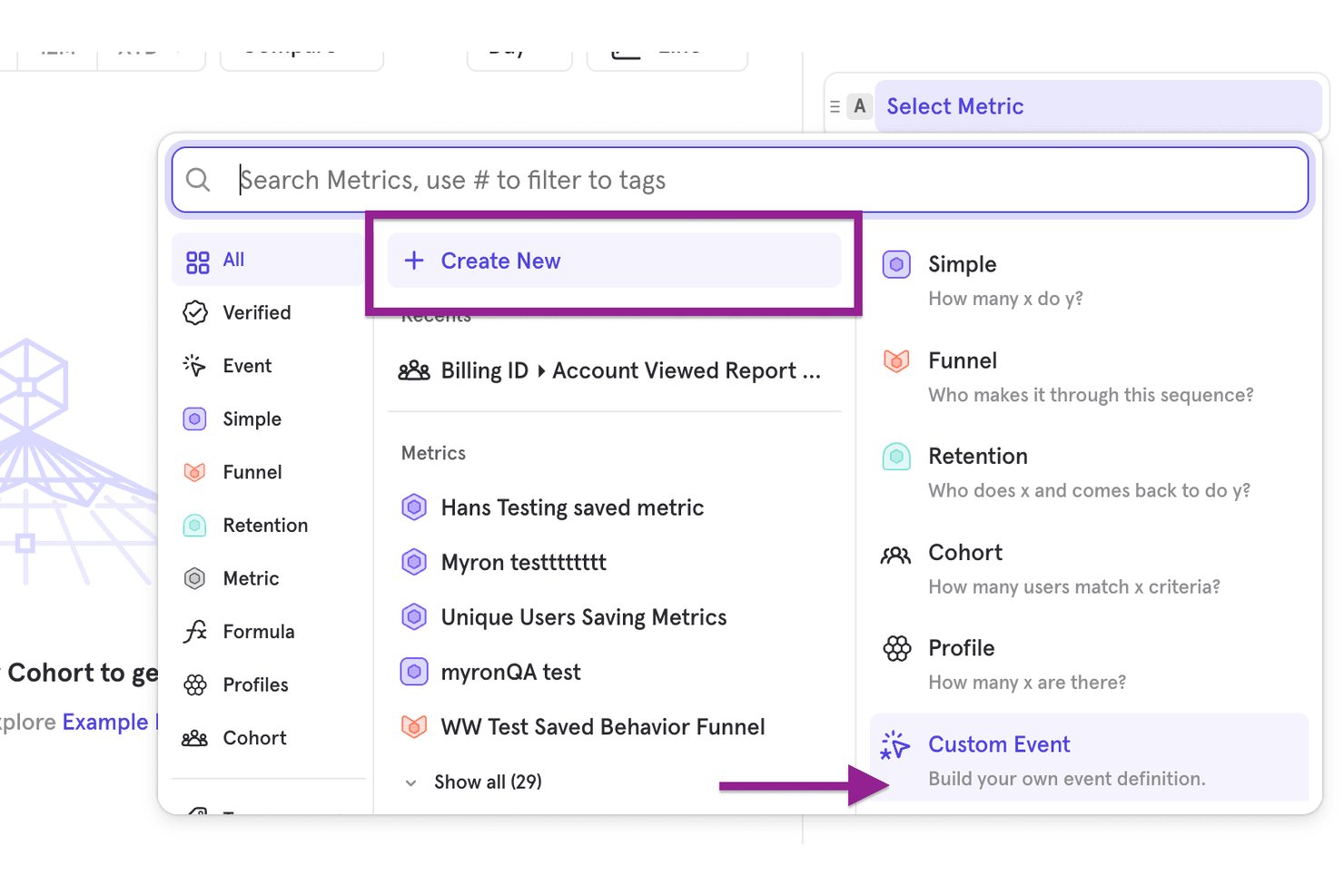Click the grey Metric hexagon icon
The width and height of the screenshot is (1344, 896).
194,578
